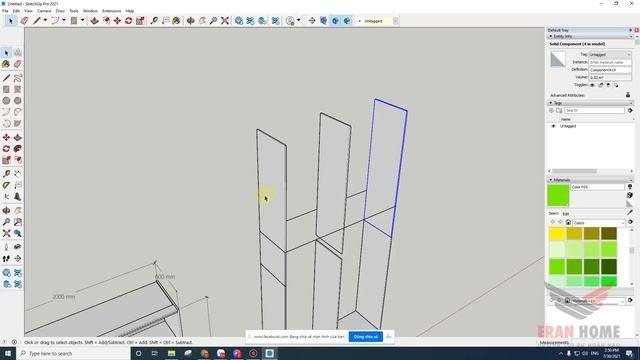
Task: Click the tags Search field
Action: click(594, 111)
